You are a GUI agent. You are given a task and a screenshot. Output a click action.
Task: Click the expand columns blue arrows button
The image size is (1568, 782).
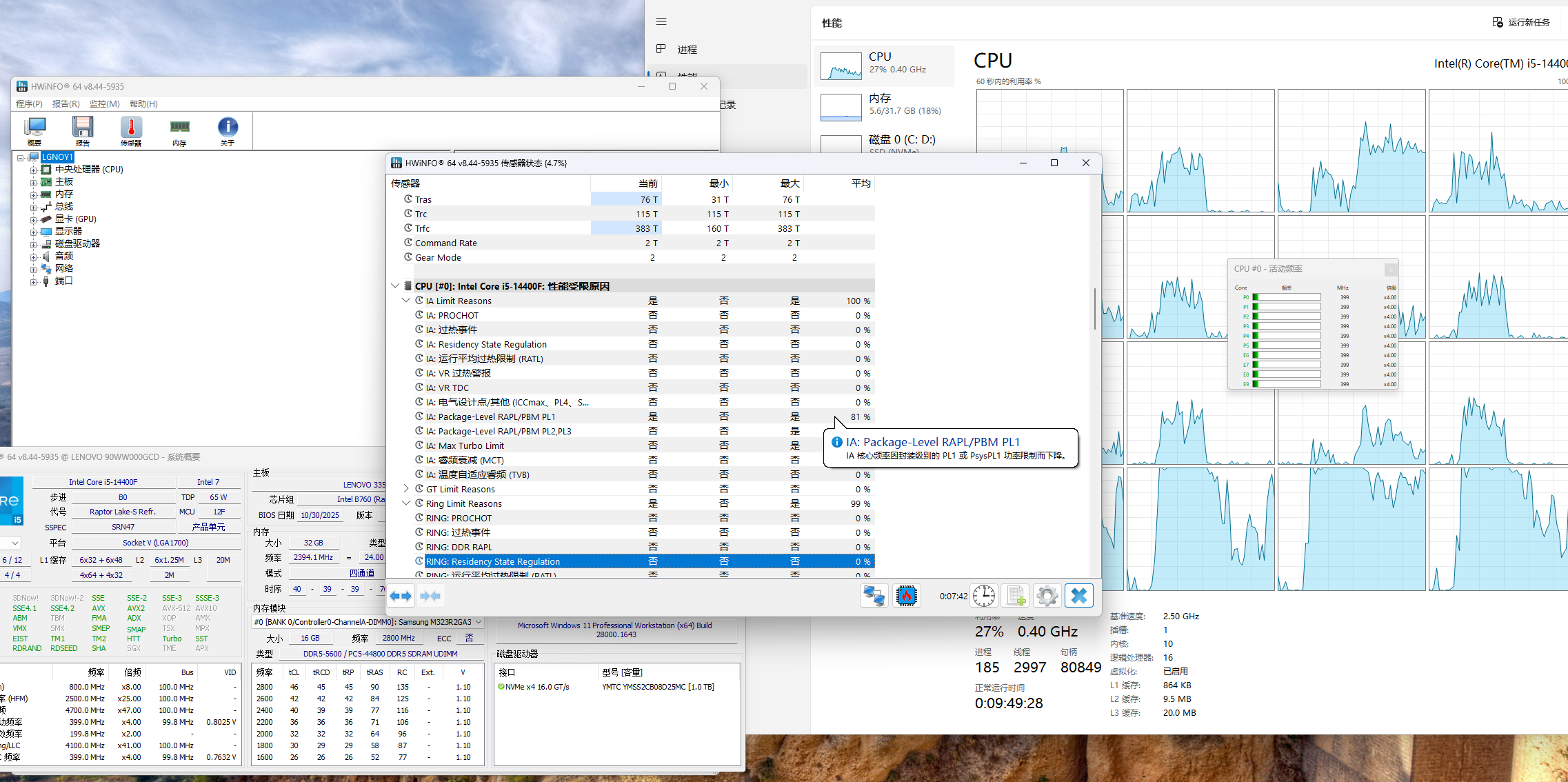click(x=401, y=596)
